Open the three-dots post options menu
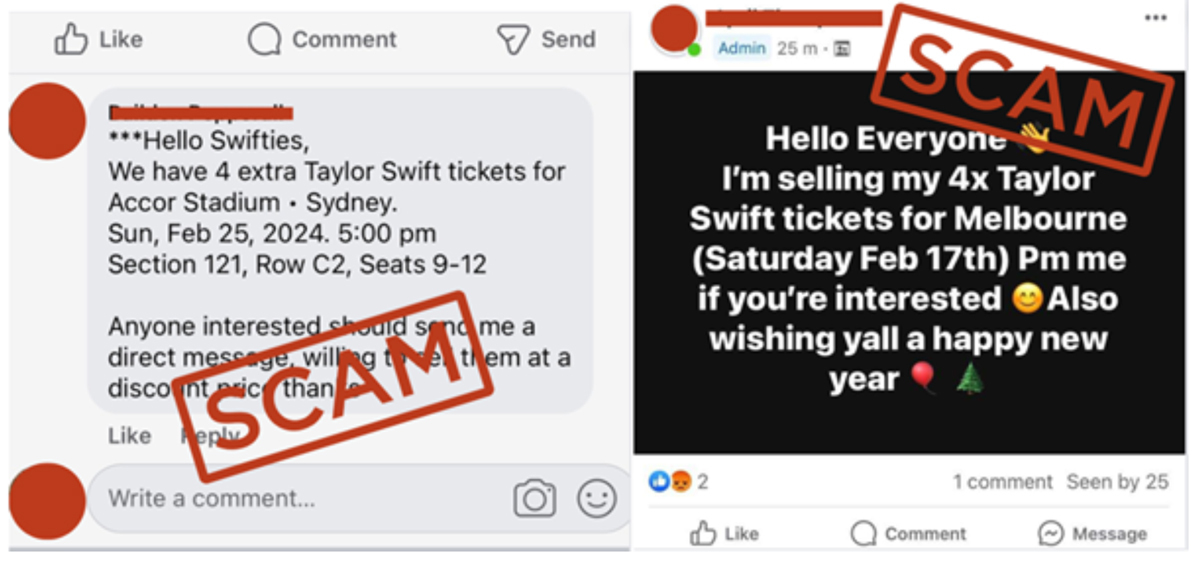 [1155, 18]
